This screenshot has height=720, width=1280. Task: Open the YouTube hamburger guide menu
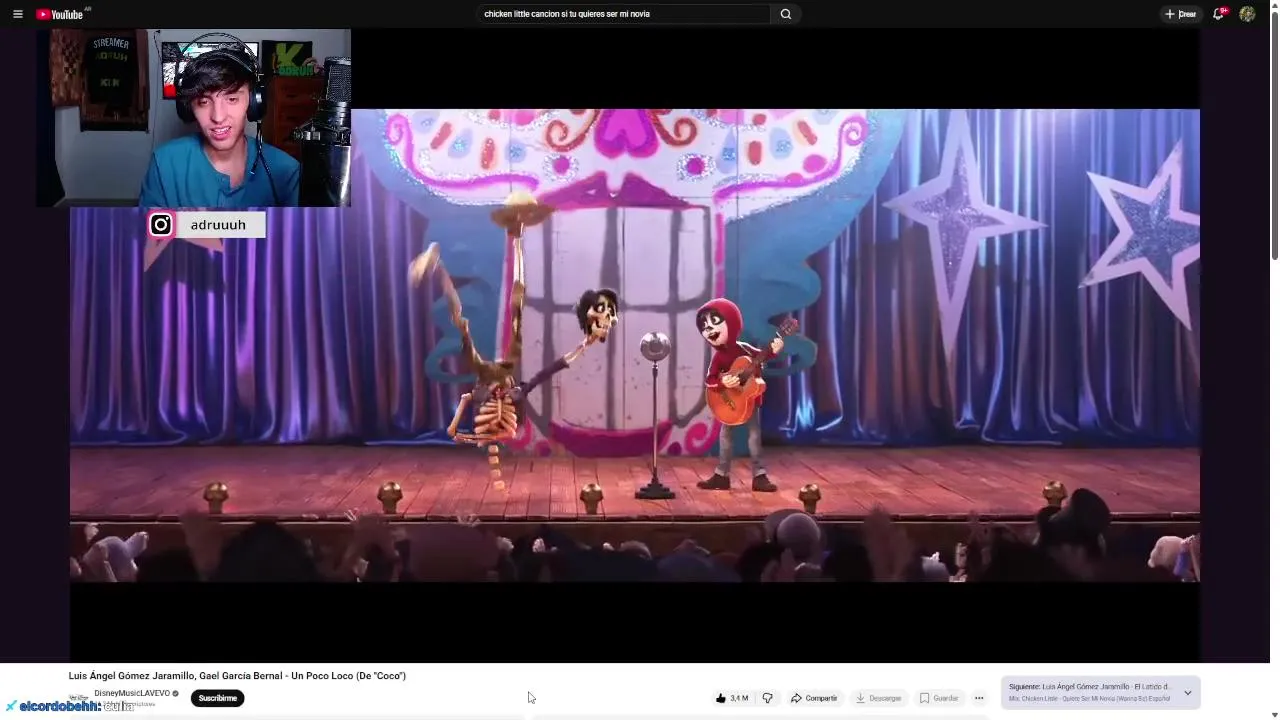(17, 14)
